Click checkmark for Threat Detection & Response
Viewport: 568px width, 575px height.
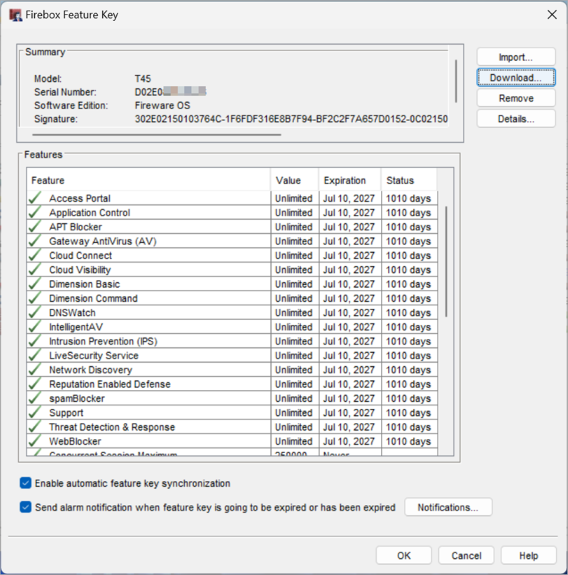click(35, 427)
